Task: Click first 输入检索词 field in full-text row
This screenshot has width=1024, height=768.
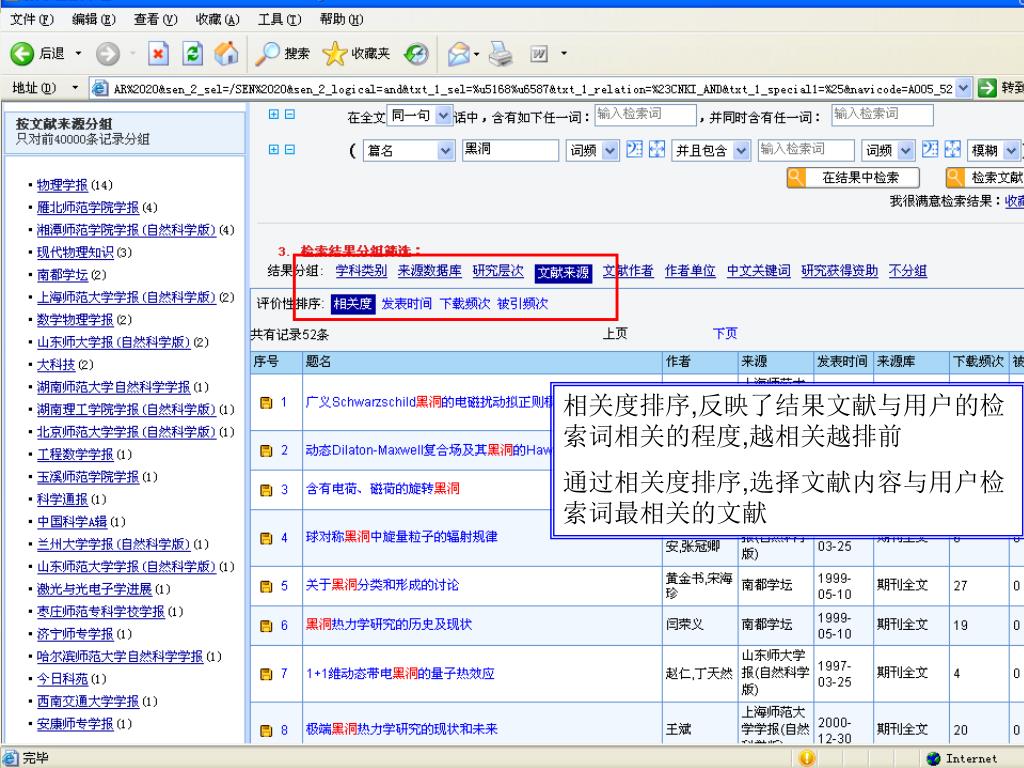Action: coord(645,115)
